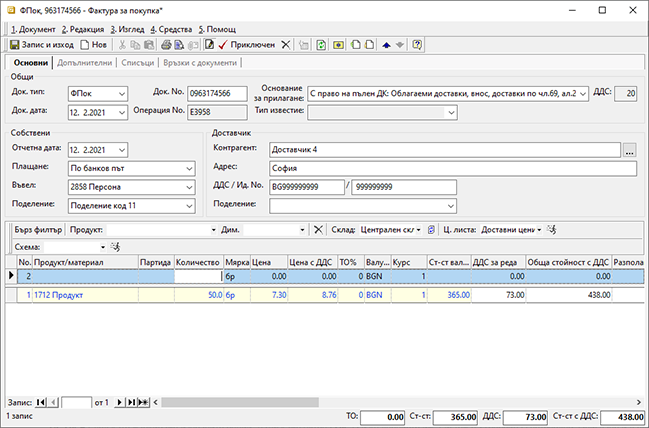
Task: Click the blue up arrow icon
Action: pyautogui.click(x=387, y=45)
